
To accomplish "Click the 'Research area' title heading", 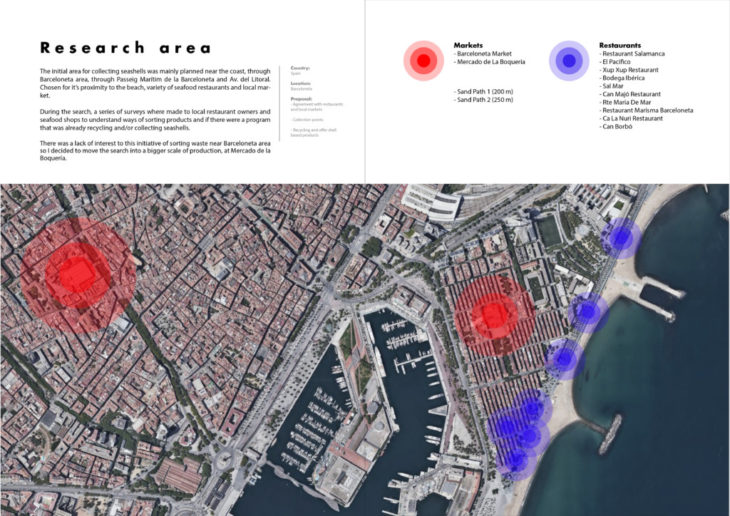I will 125,48.
